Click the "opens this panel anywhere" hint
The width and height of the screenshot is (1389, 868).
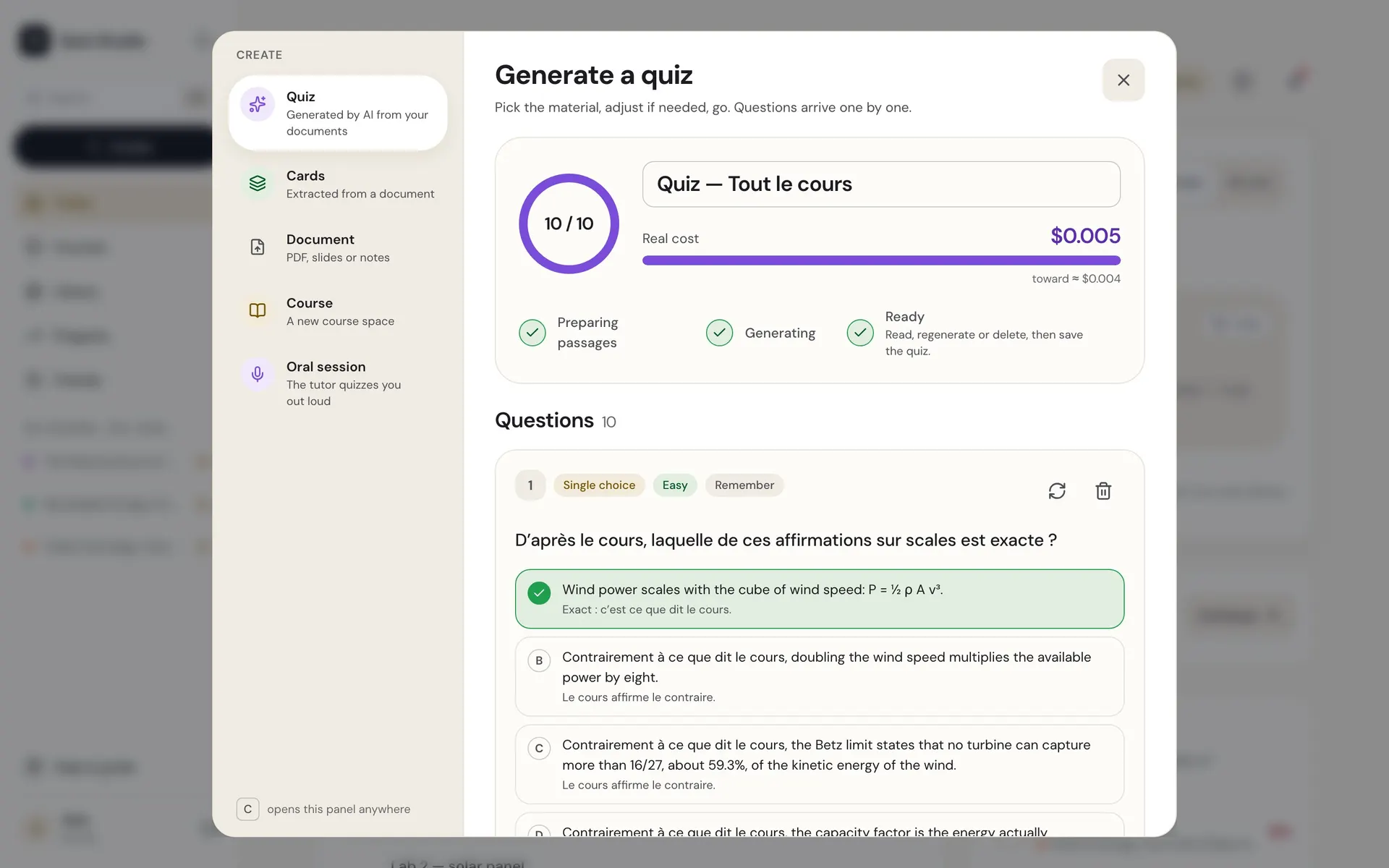click(x=339, y=809)
